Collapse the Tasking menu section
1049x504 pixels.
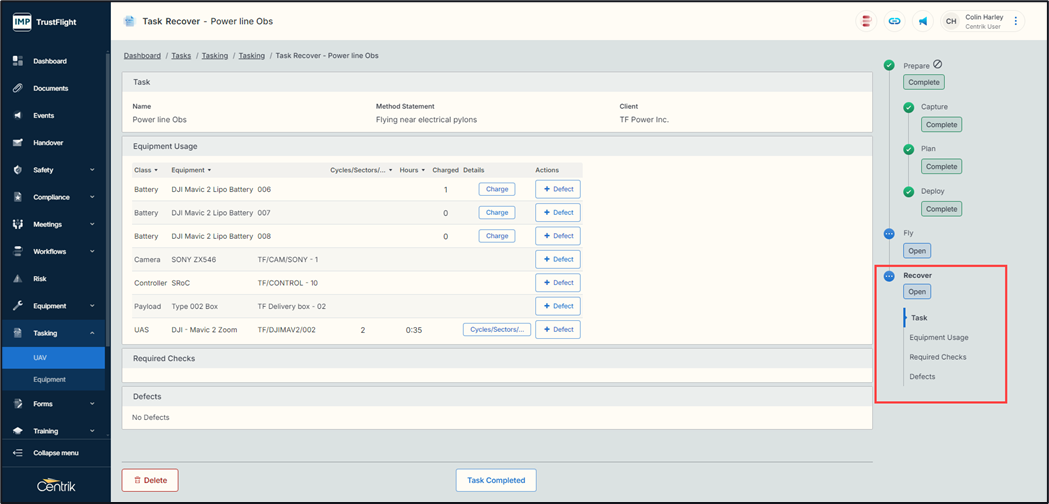tap(91, 333)
